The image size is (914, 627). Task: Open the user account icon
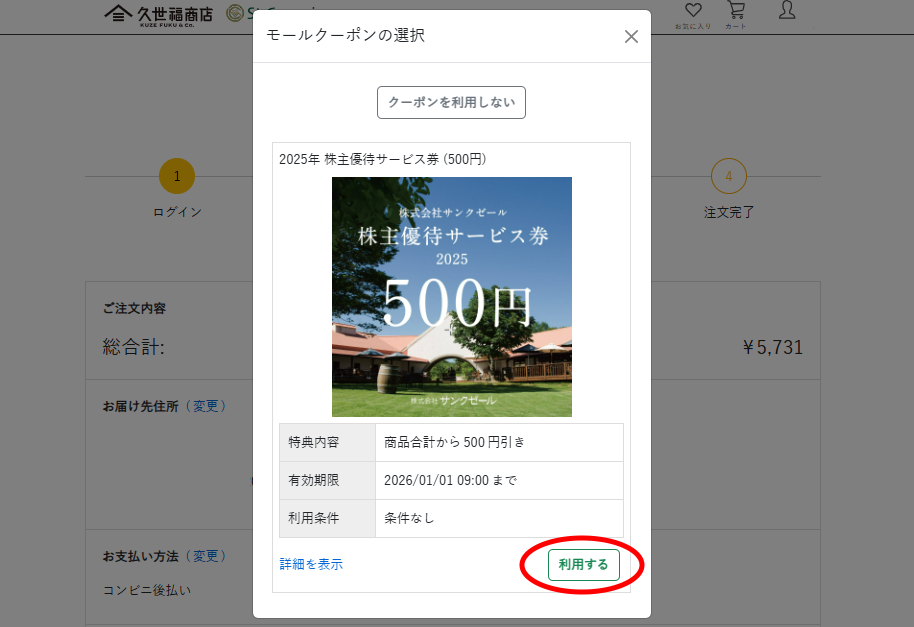tap(787, 10)
